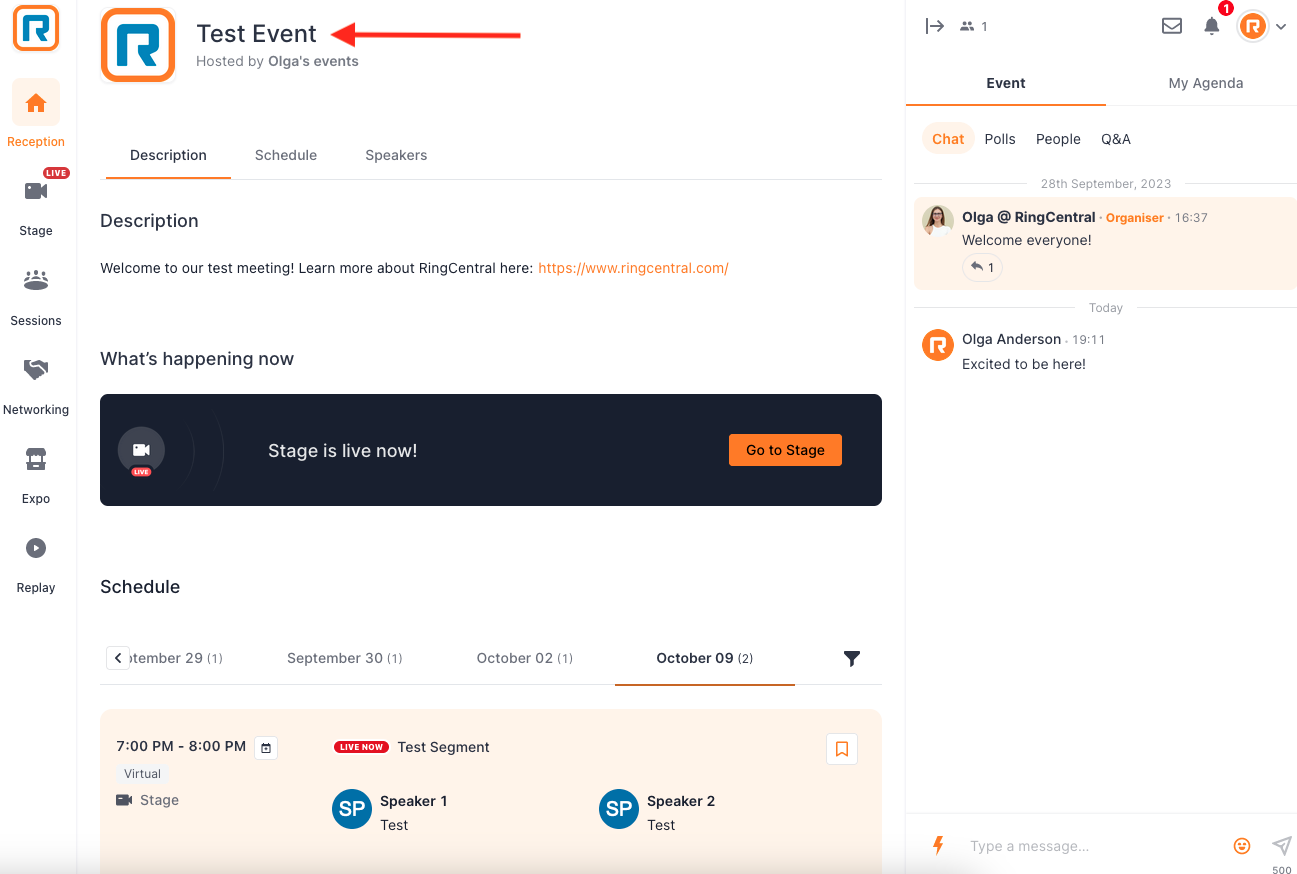Image resolution: width=1297 pixels, height=874 pixels.
Task: Move schedule dates back with left chevron
Action: 118,658
